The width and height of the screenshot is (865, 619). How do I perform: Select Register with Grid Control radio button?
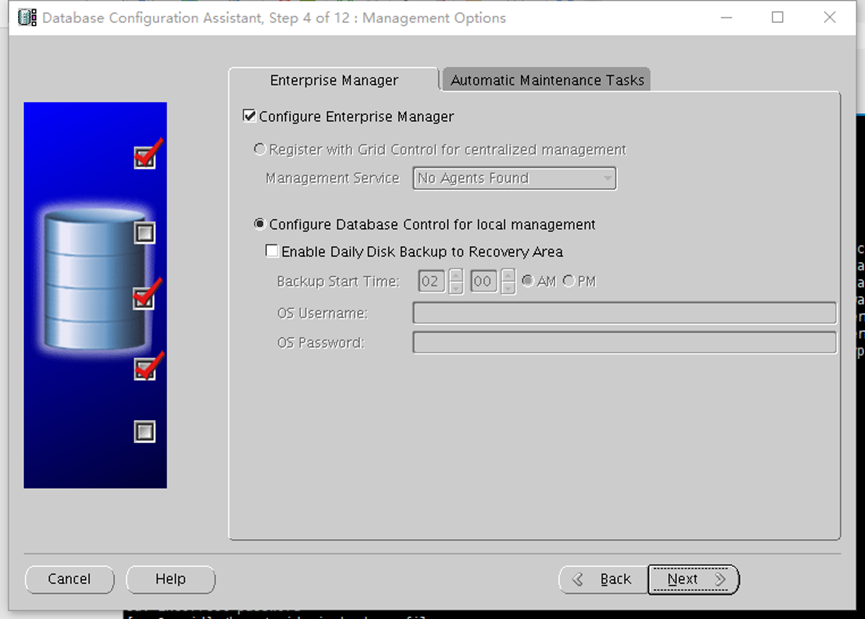[259, 150]
